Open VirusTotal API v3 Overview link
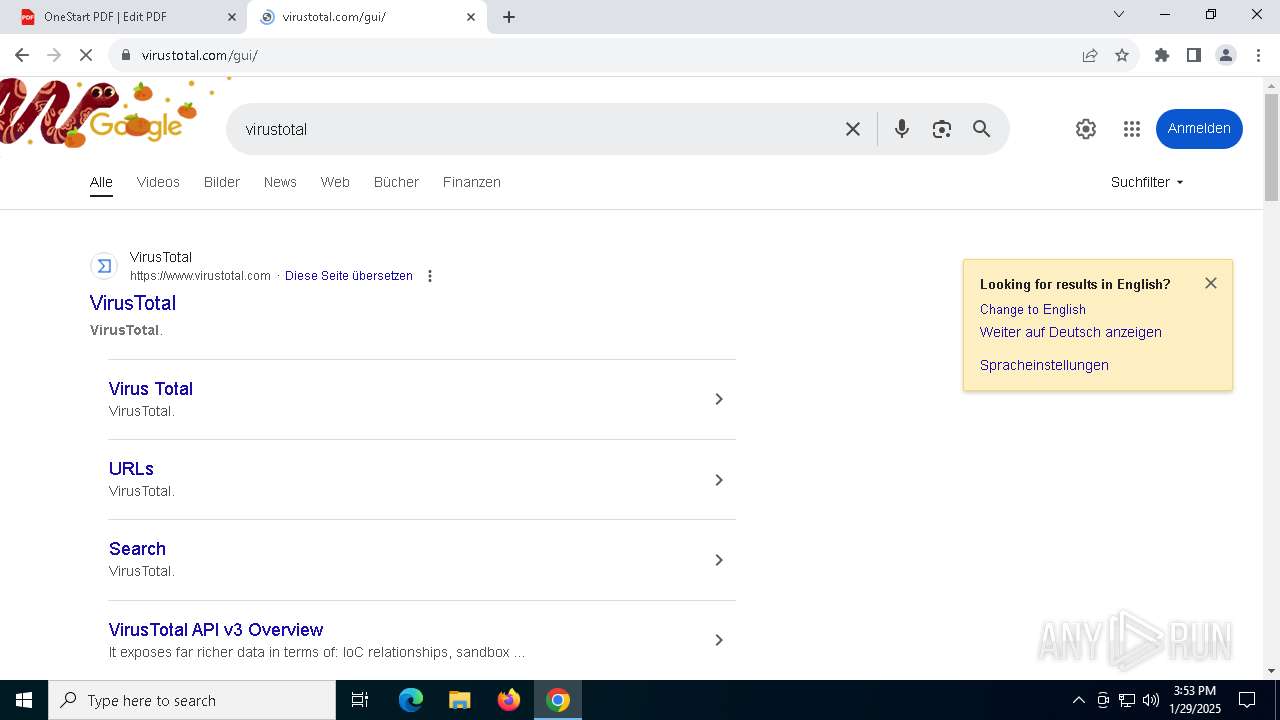 click(216, 630)
